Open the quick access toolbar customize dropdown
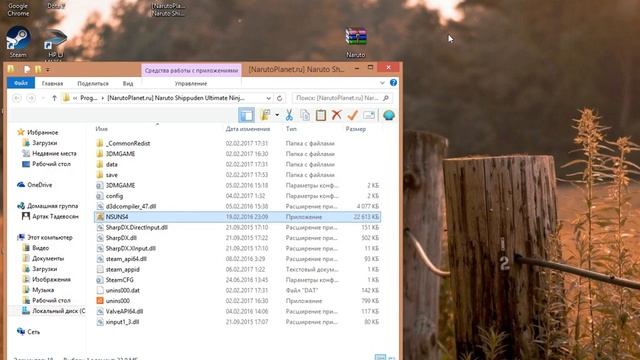Image resolution: width=640 pixels, height=360 pixels. tap(48, 70)
